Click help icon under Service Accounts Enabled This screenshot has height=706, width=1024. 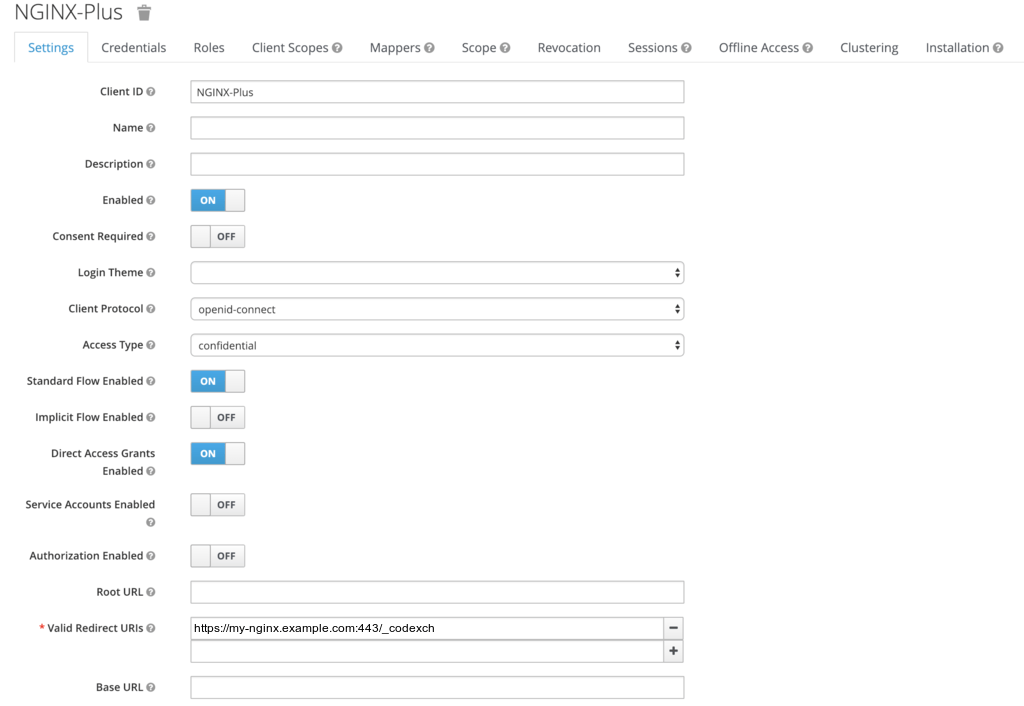coord(151,522)
